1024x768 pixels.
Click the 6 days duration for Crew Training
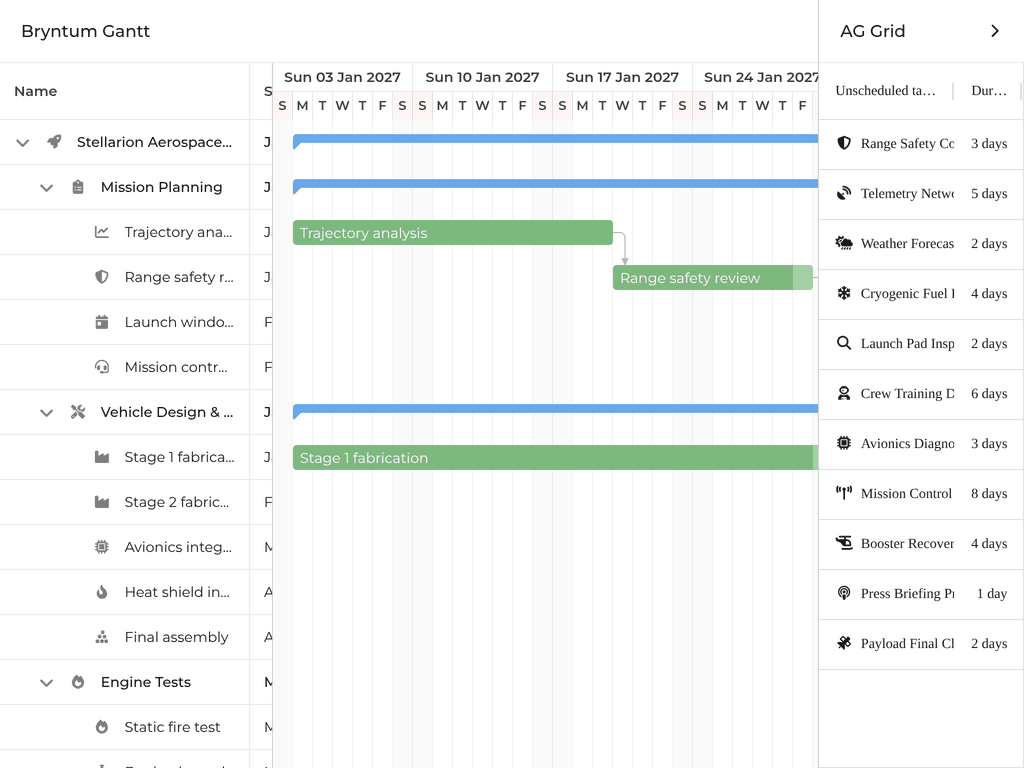pyautogui.click(x=989, y=393)
